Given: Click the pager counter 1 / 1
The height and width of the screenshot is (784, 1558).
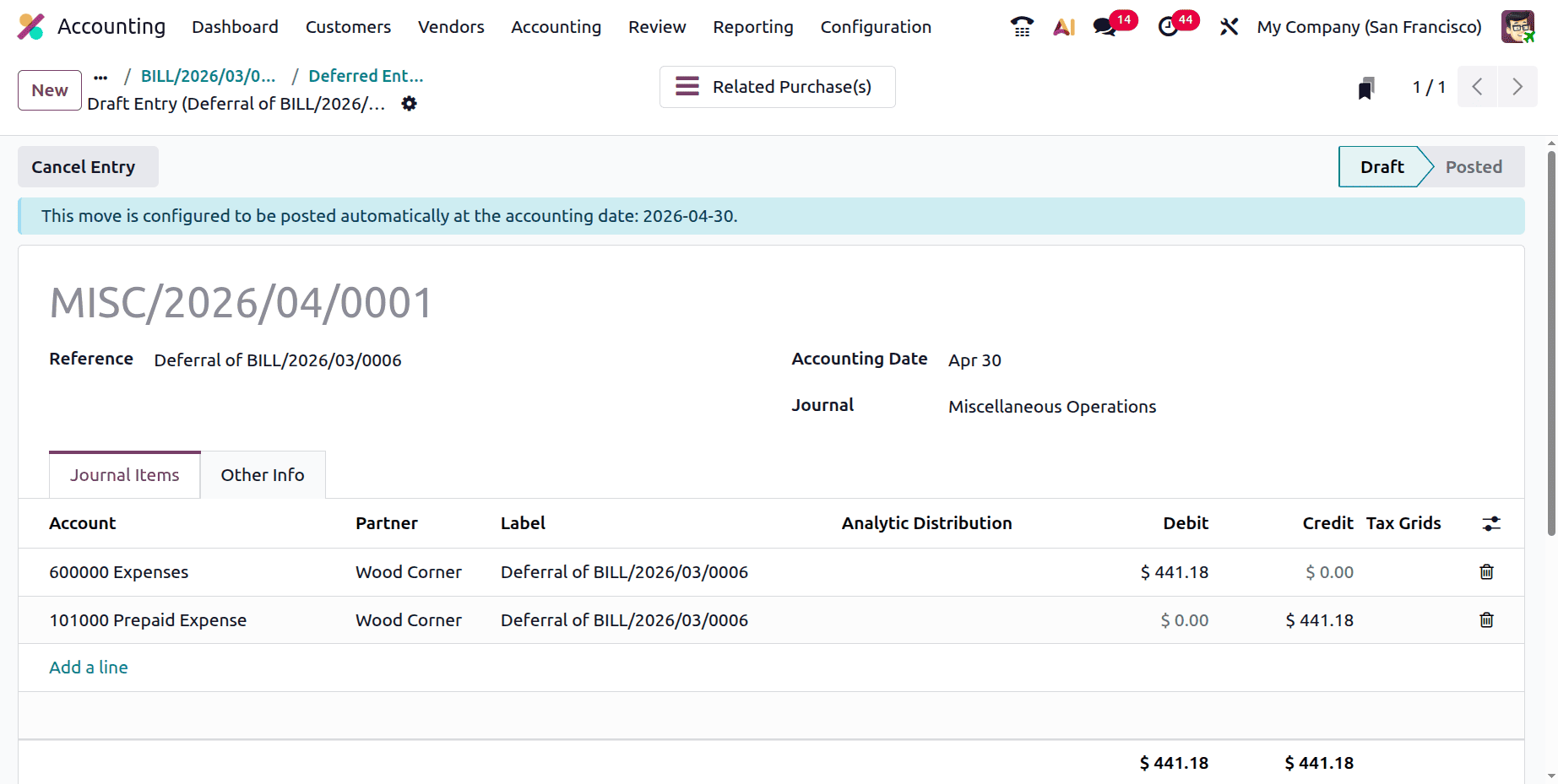Looking at the screenshot, I should [1429, 87].
